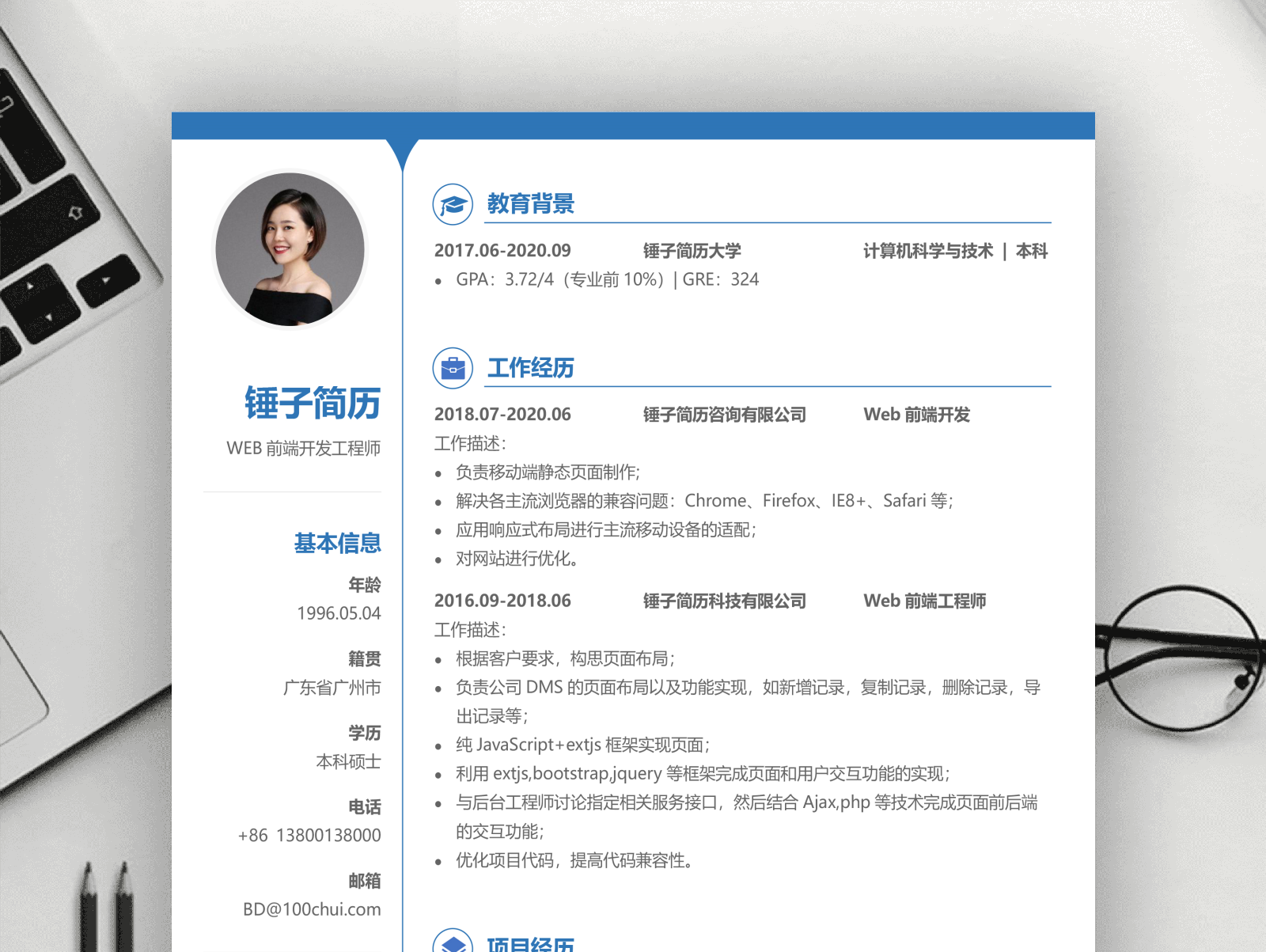Image resolution: width=1266 pixels, height=952 pixels.
Task: Click the briefcase work experience icon
Action: tap(453, 368)
